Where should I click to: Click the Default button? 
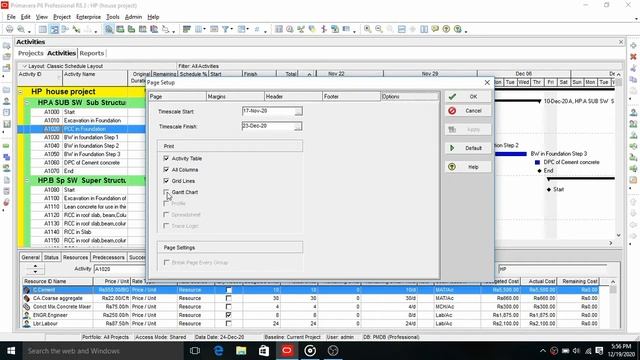coord(468,148)
